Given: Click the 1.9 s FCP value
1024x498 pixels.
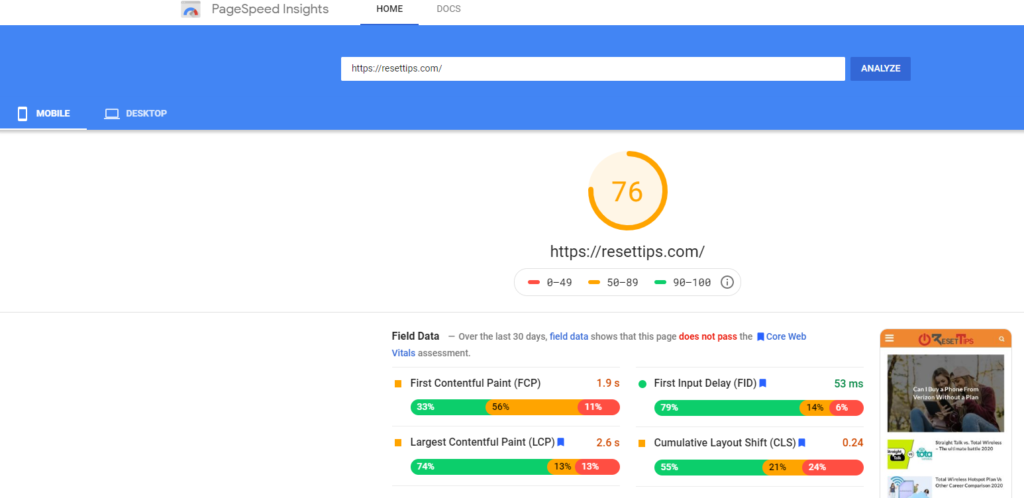Looking at the screenshot, I should [x=607, y=383].
